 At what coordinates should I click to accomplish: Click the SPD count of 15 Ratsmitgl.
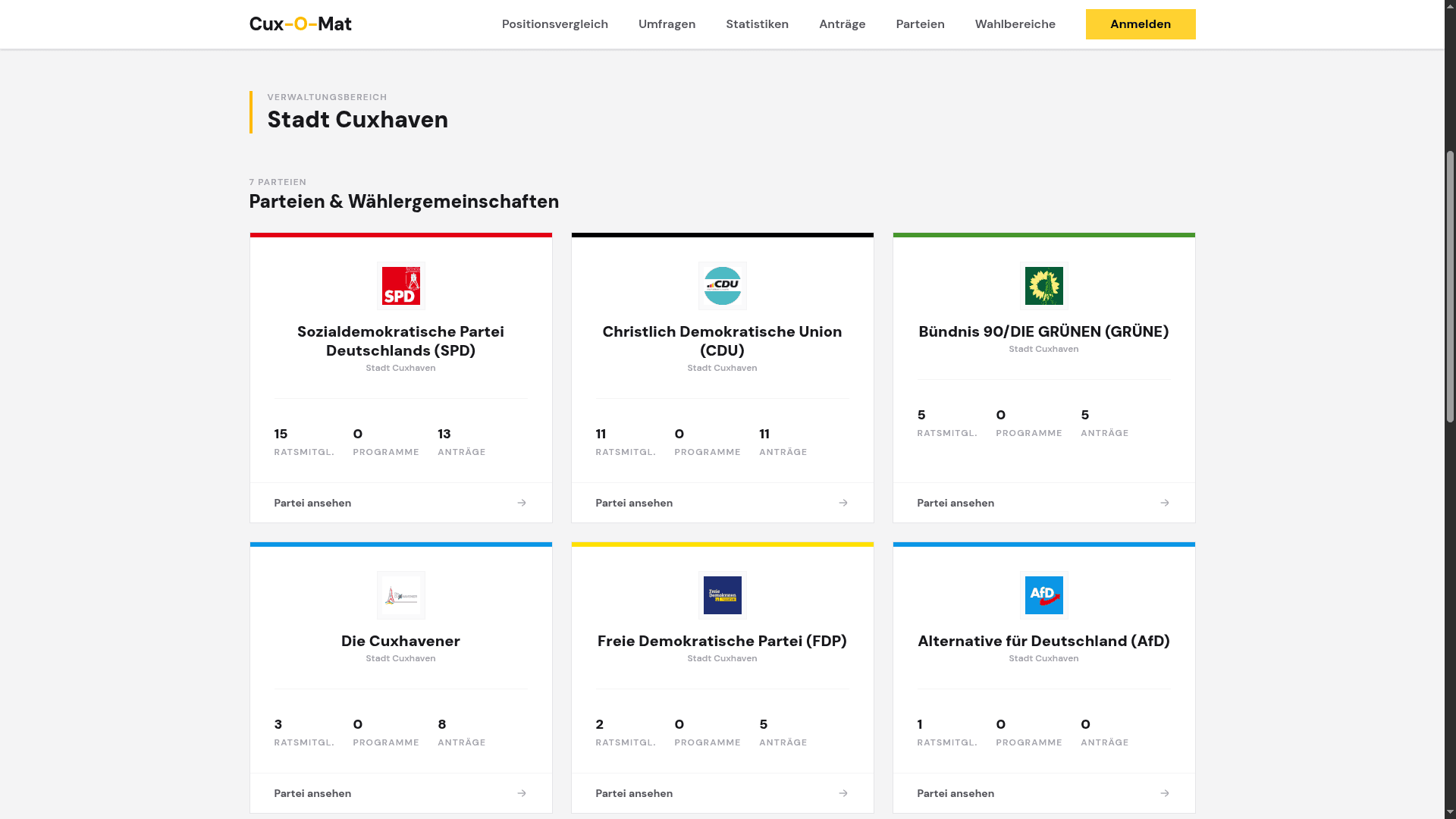point(304,441)
